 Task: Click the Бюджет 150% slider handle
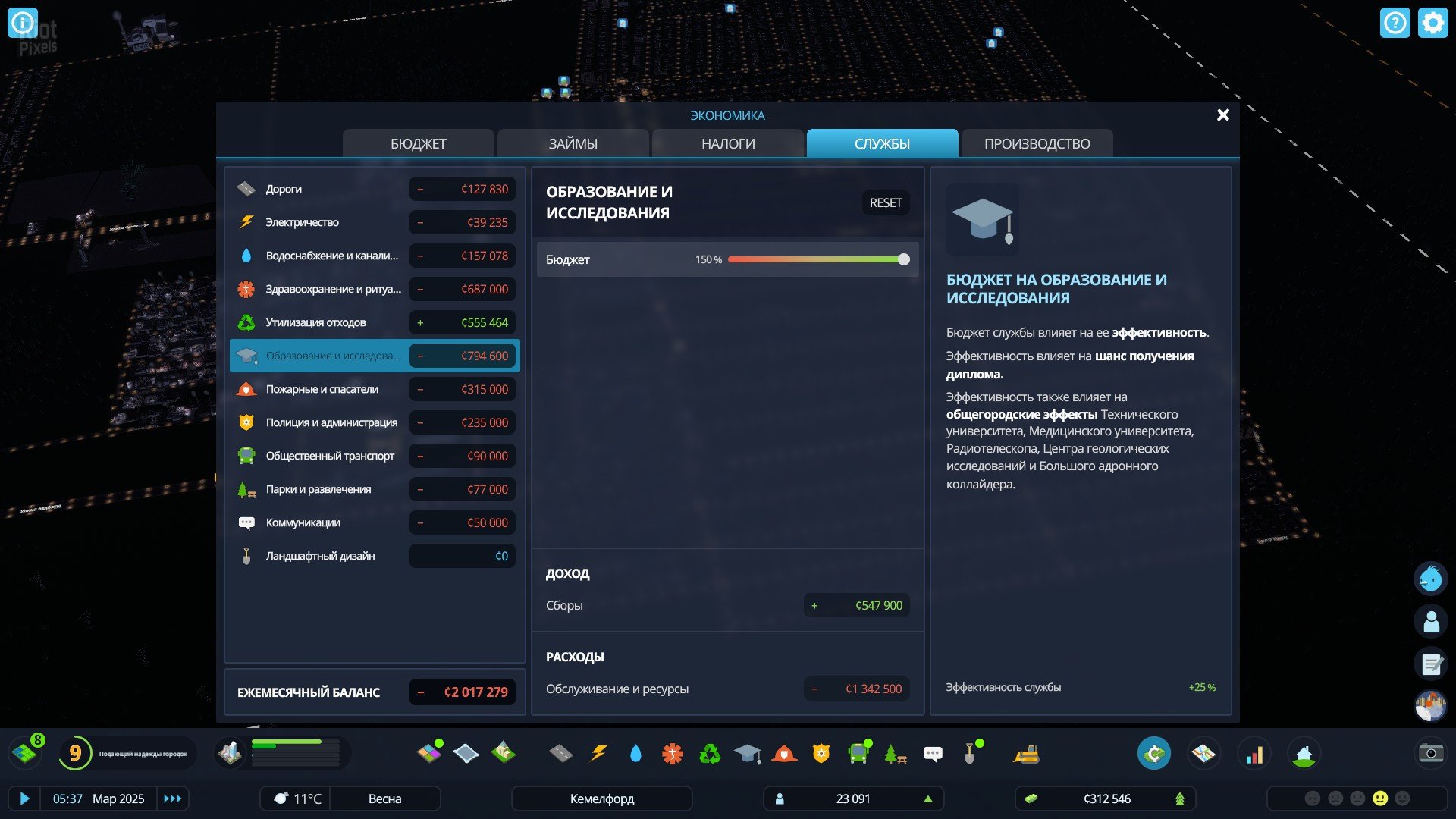click(903, 259)
